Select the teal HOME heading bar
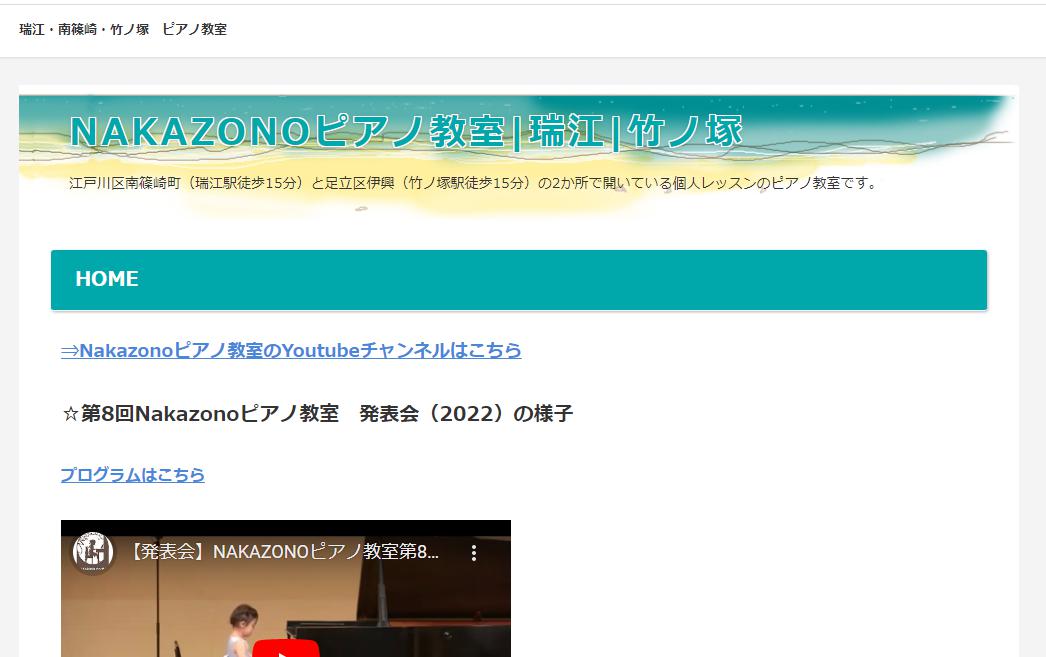This screenshot has height=657, width=1046. coord(518,280)
